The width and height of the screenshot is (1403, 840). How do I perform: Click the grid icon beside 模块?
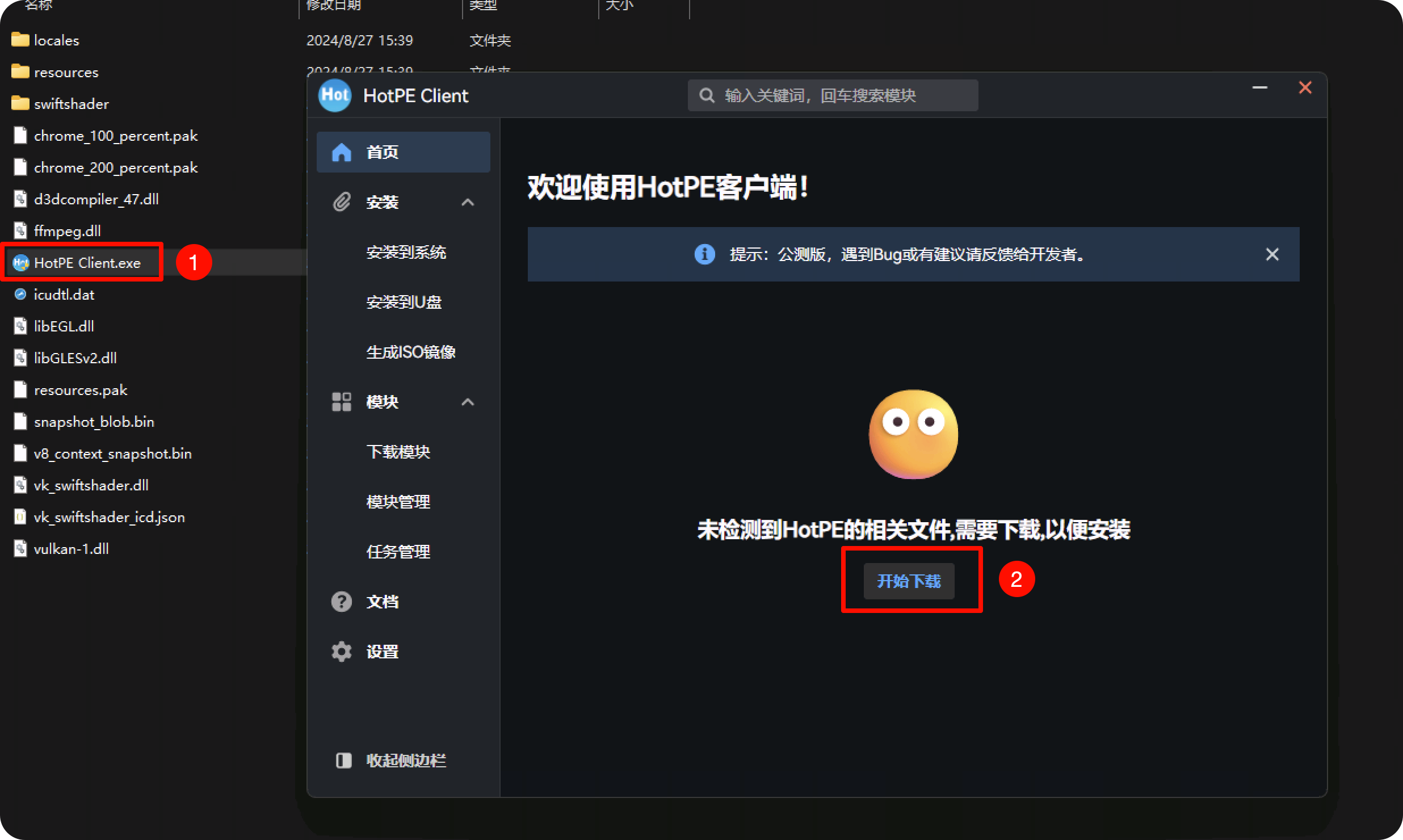tap(342, 402)
